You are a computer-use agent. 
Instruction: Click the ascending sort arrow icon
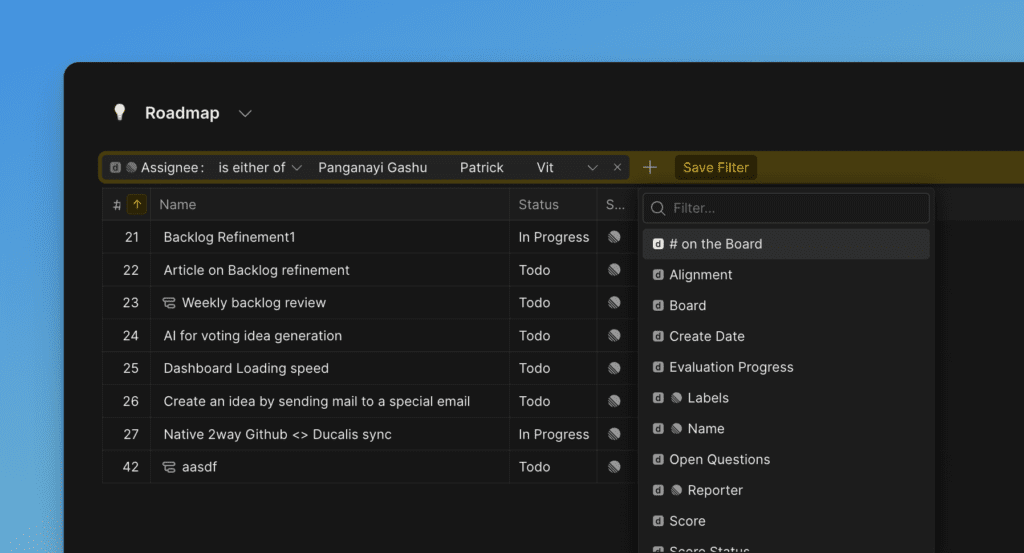137,204
